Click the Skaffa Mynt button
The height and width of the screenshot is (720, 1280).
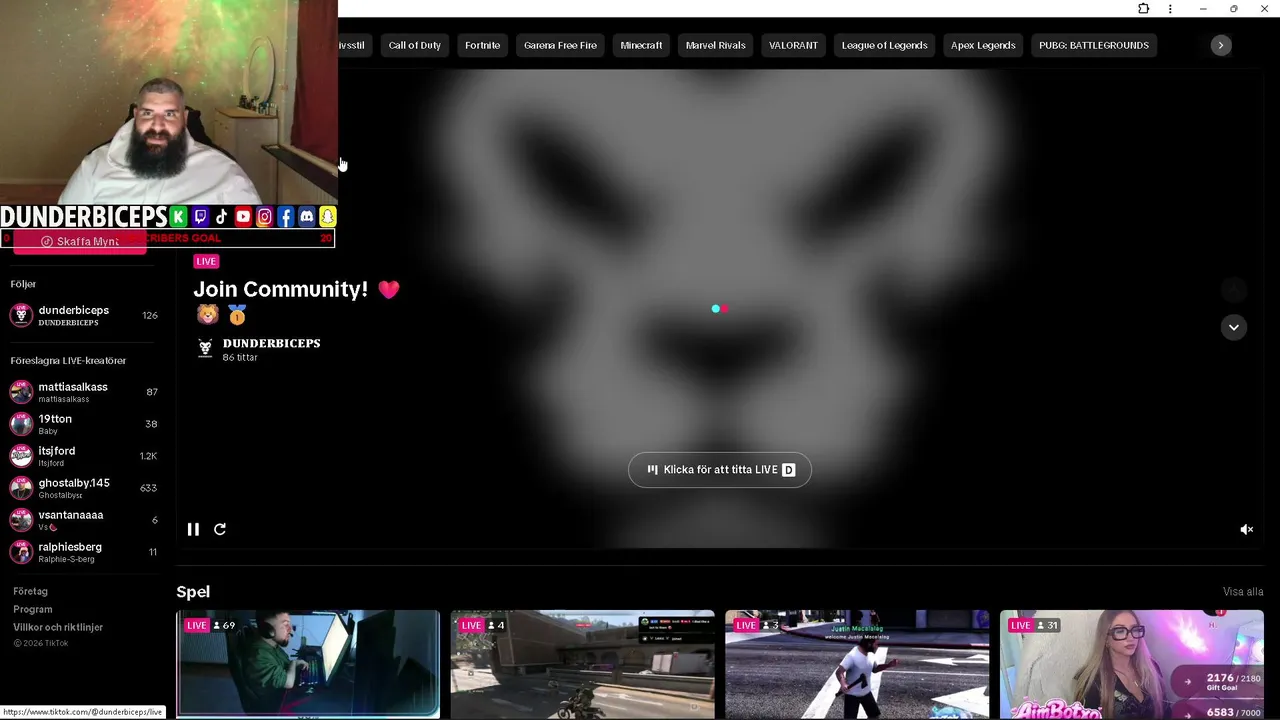(x=80, y=242)
